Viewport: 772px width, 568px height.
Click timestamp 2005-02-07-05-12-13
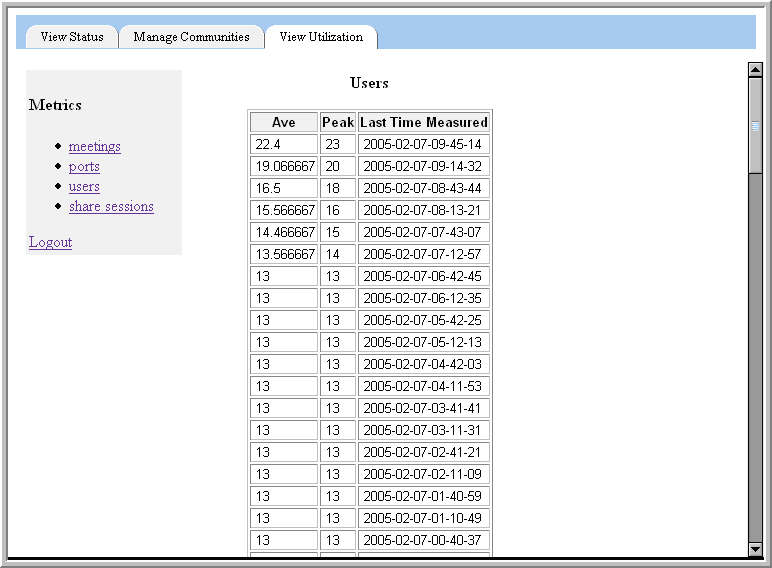click(424, 342)
